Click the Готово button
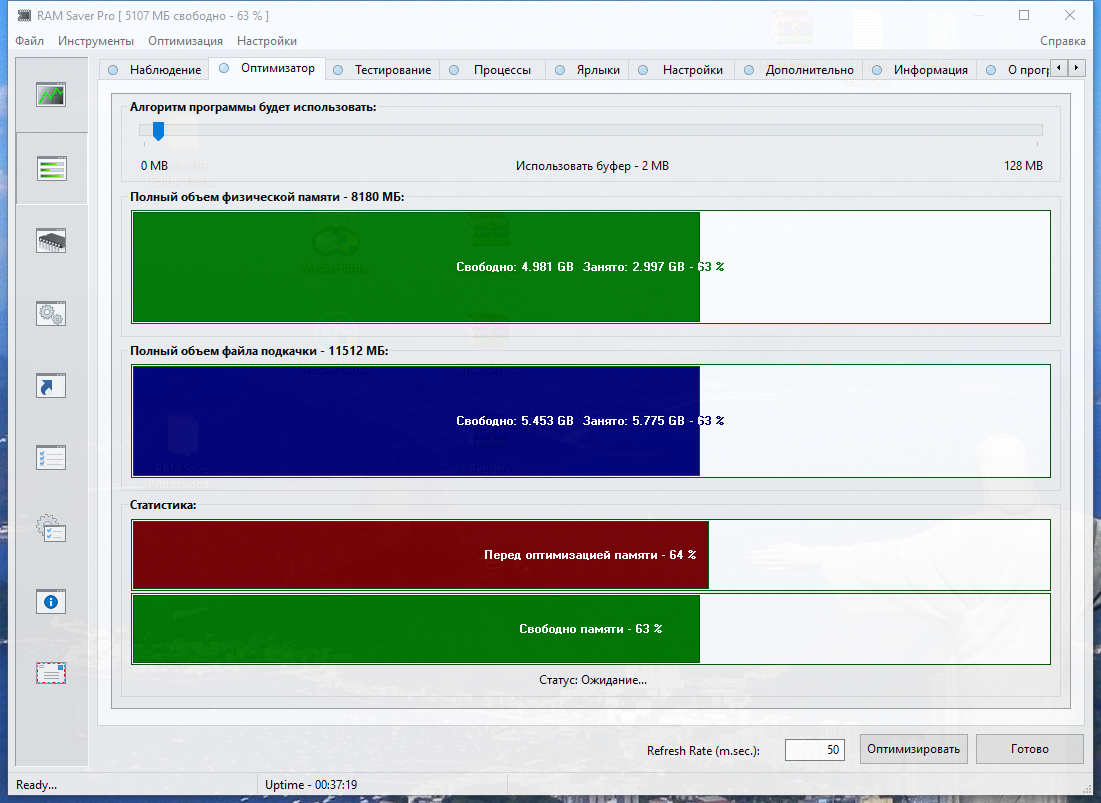This screenshot has height=803, width=1101. click(1029, 749)
